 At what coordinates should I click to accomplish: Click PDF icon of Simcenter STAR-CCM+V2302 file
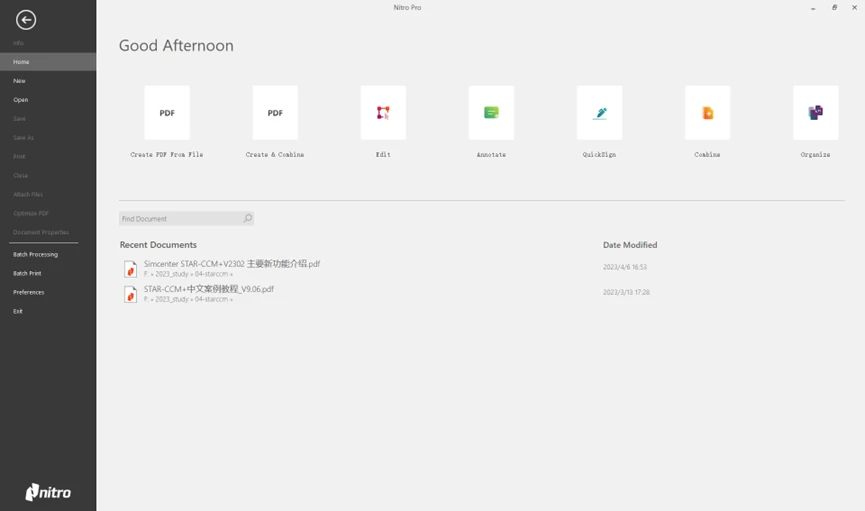click(x=130, y=269)
